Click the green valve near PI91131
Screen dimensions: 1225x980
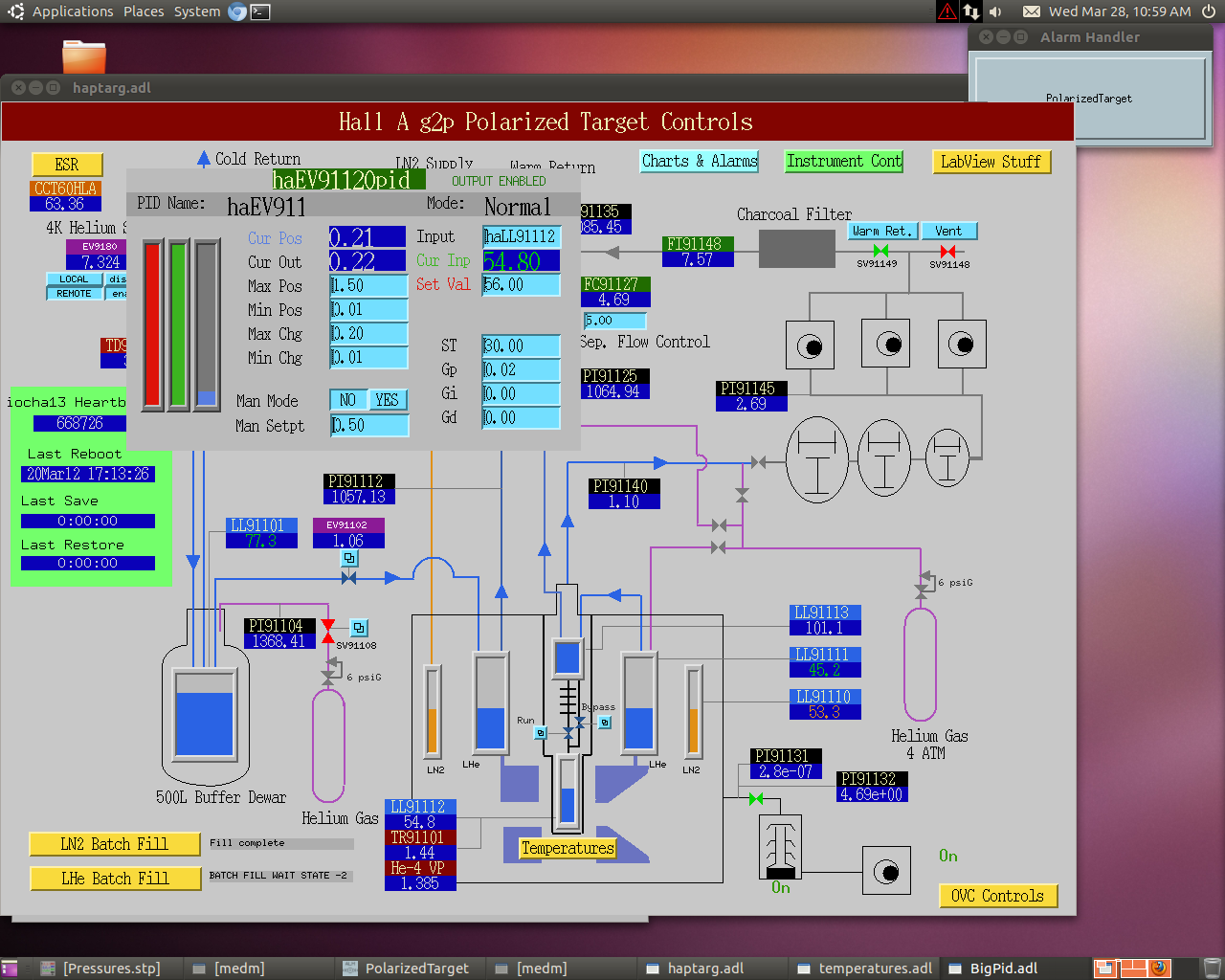[x=756, y=798]
